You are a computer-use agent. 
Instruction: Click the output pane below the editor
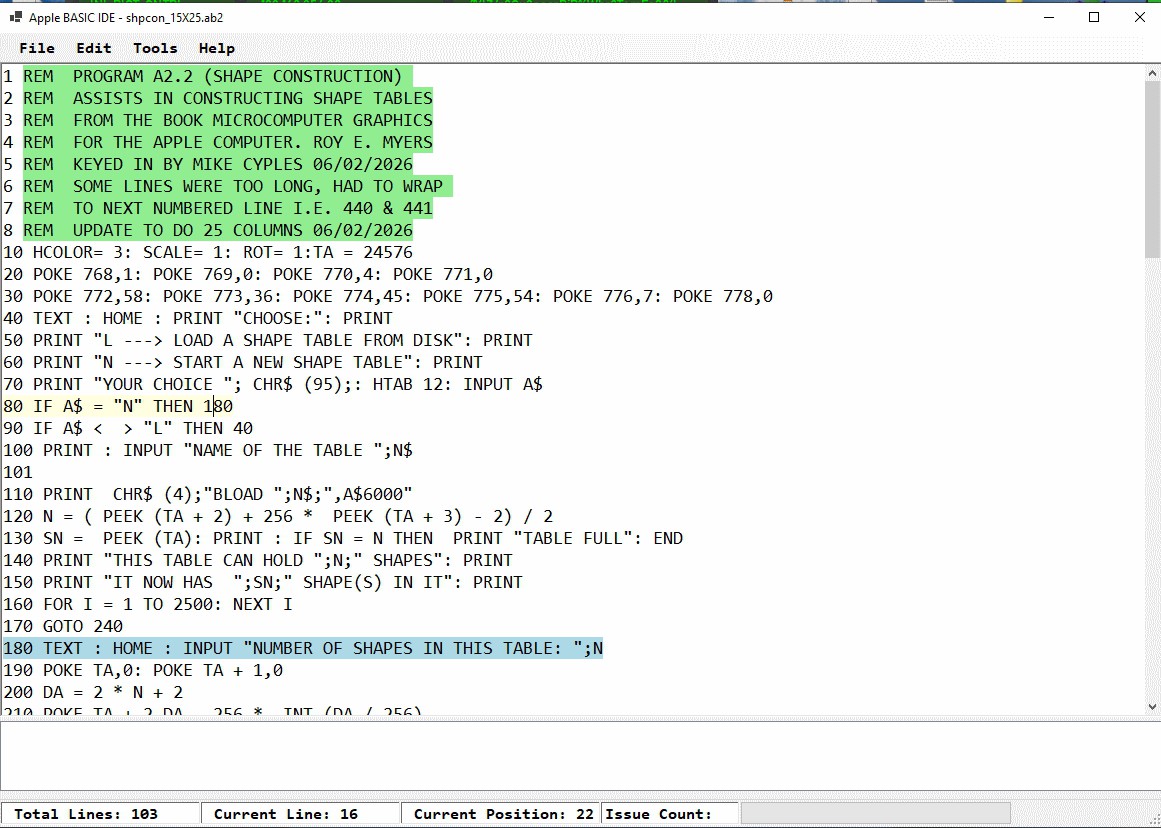point(580,756)
